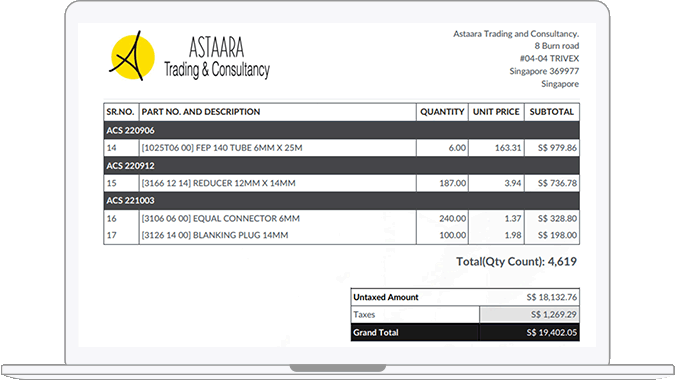This screenshot has width=675, height=380.
Task: Select address line '#04-04 TRIVEX'
Action: (x=549, y=58)
